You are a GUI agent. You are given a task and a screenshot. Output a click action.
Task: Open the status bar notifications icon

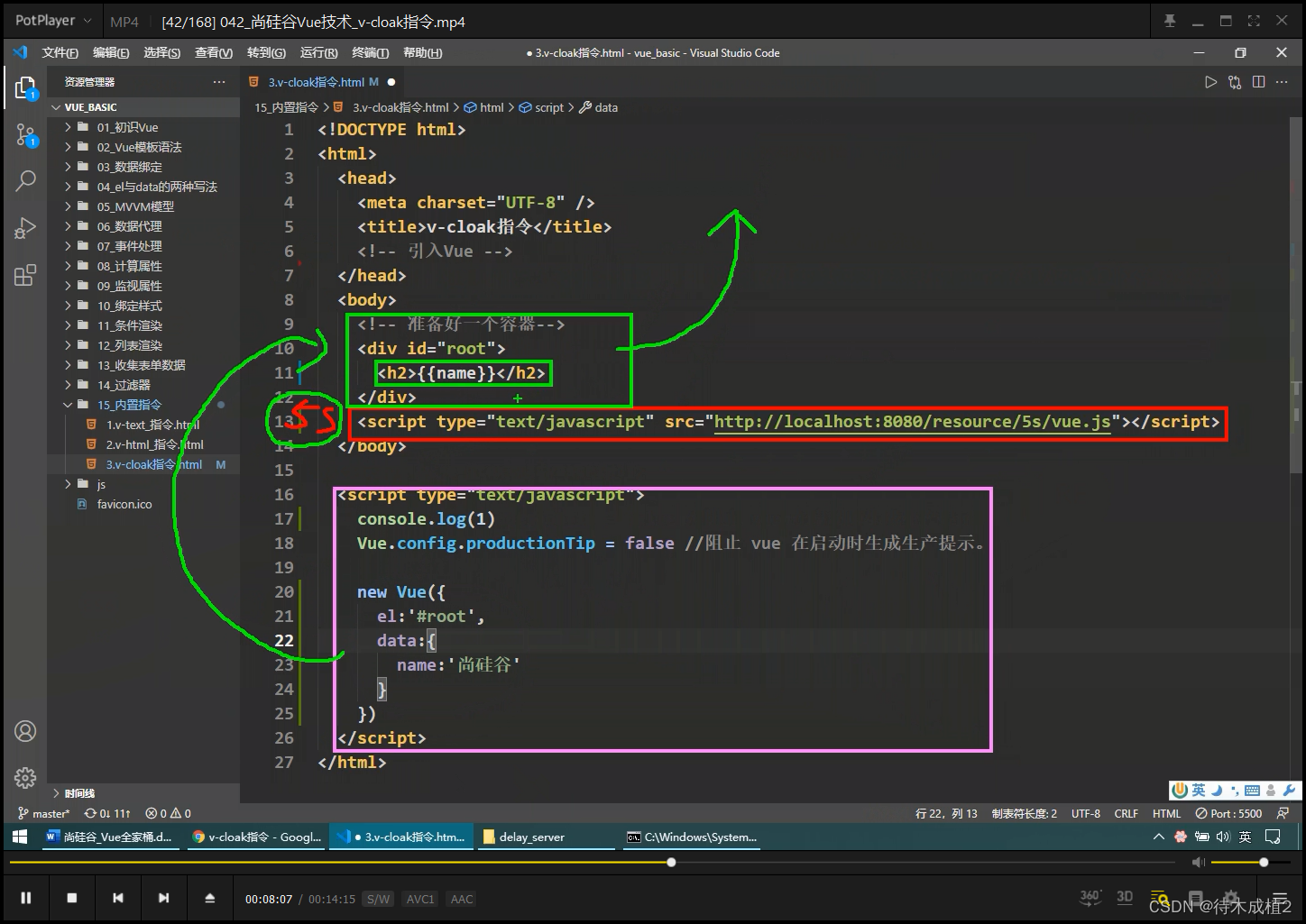point(1283,813)
